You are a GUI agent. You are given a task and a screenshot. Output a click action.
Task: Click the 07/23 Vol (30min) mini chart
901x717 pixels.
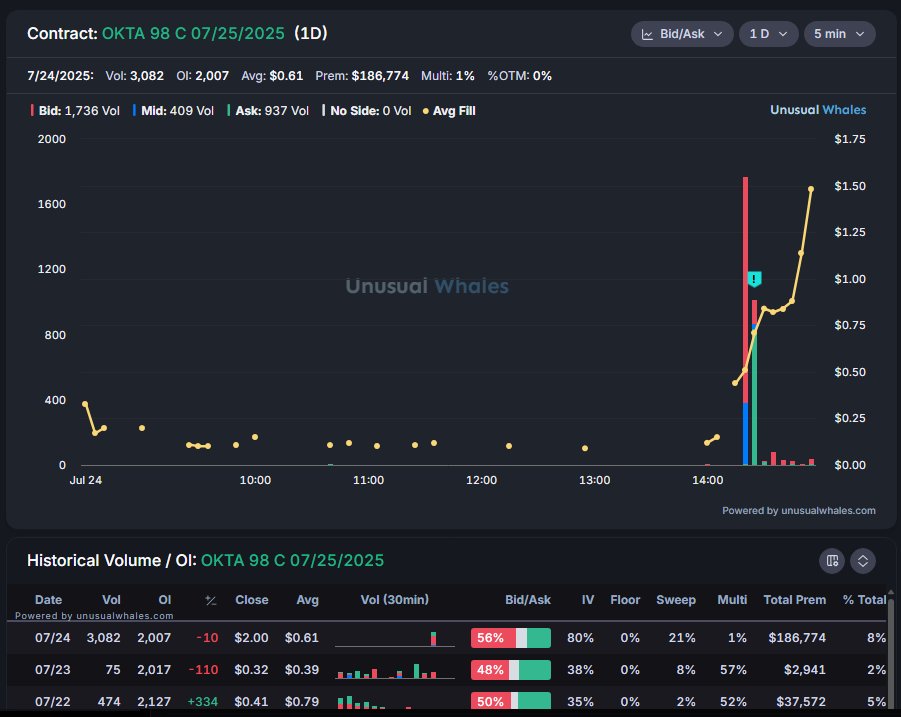[x=395, y=670]
